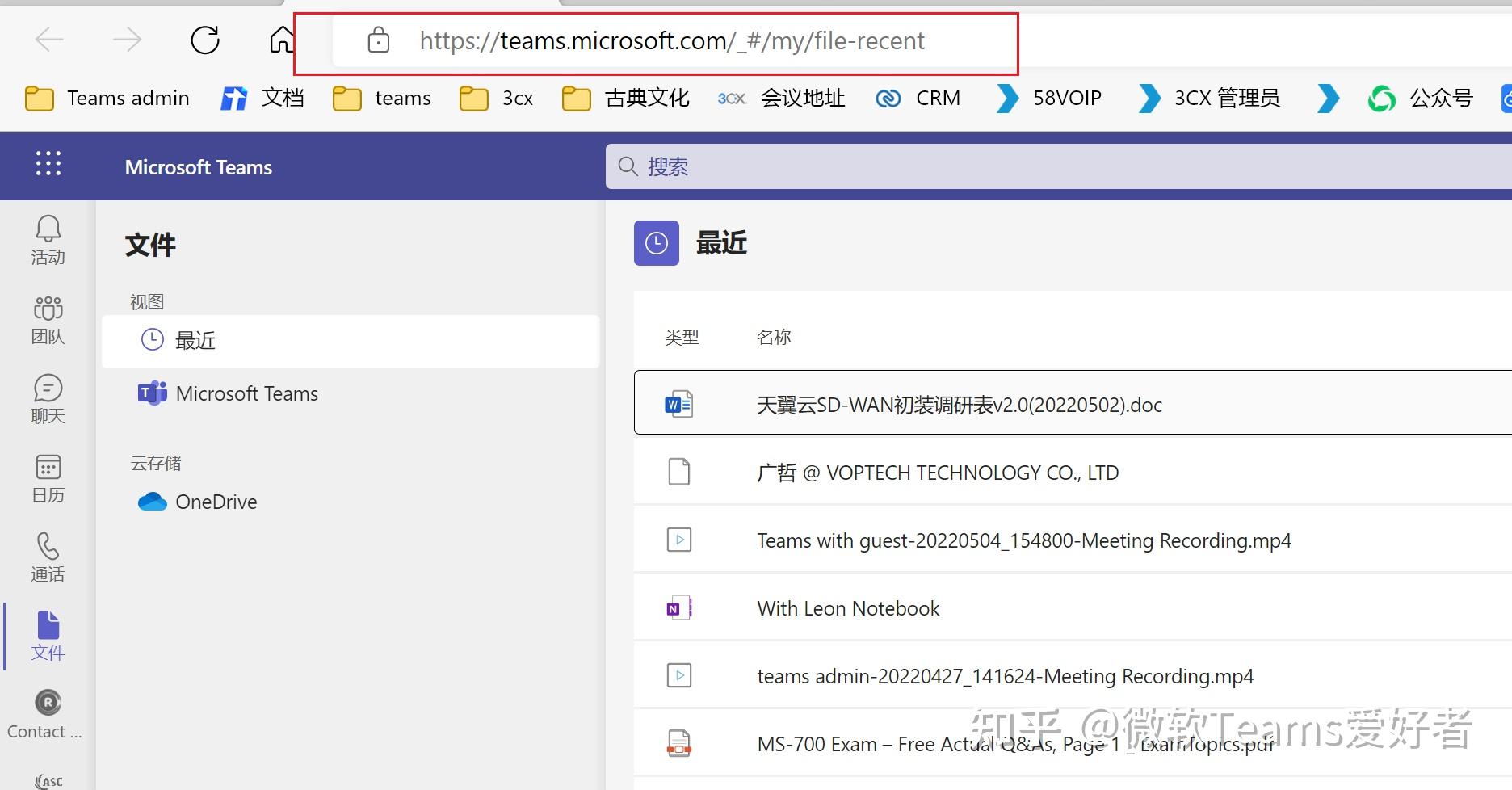Click the PDF icon of the MS-700 Exam file
This screenshot has height=790, width=1512.
pyautogui.click(x=679, y=742)
